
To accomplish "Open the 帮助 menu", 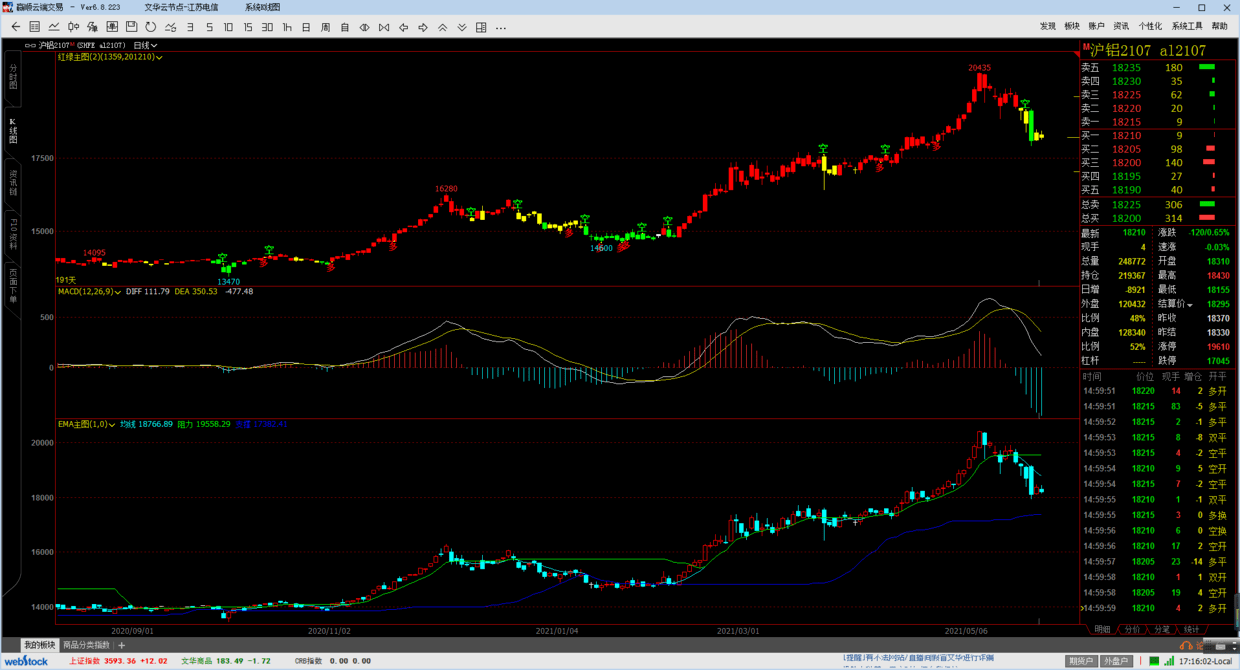I will 1220,27.
